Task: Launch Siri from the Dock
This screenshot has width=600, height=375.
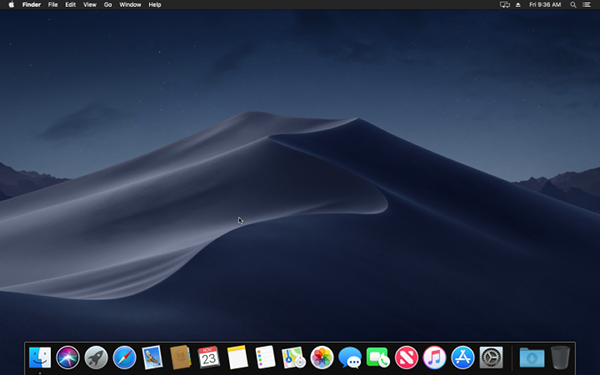Action: 68,357
